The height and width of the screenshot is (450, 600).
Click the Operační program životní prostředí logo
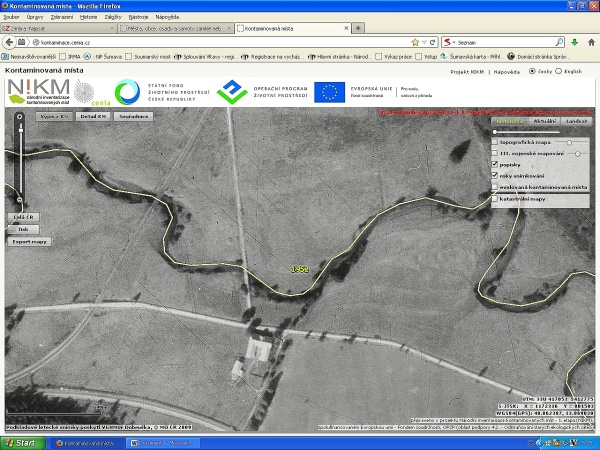click(x=260, y=92)
